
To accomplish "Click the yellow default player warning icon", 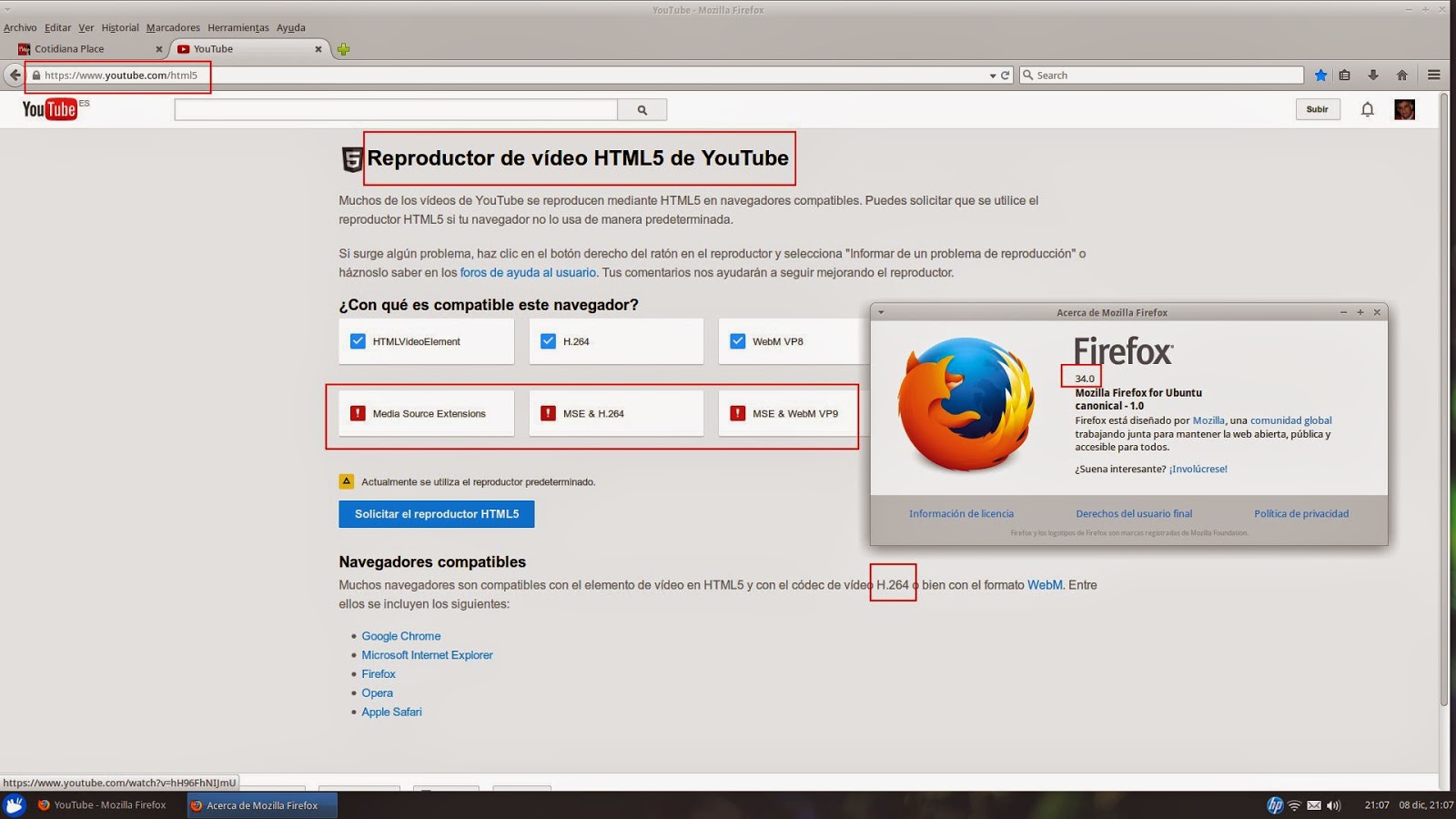I will click(x=347, y=481).
